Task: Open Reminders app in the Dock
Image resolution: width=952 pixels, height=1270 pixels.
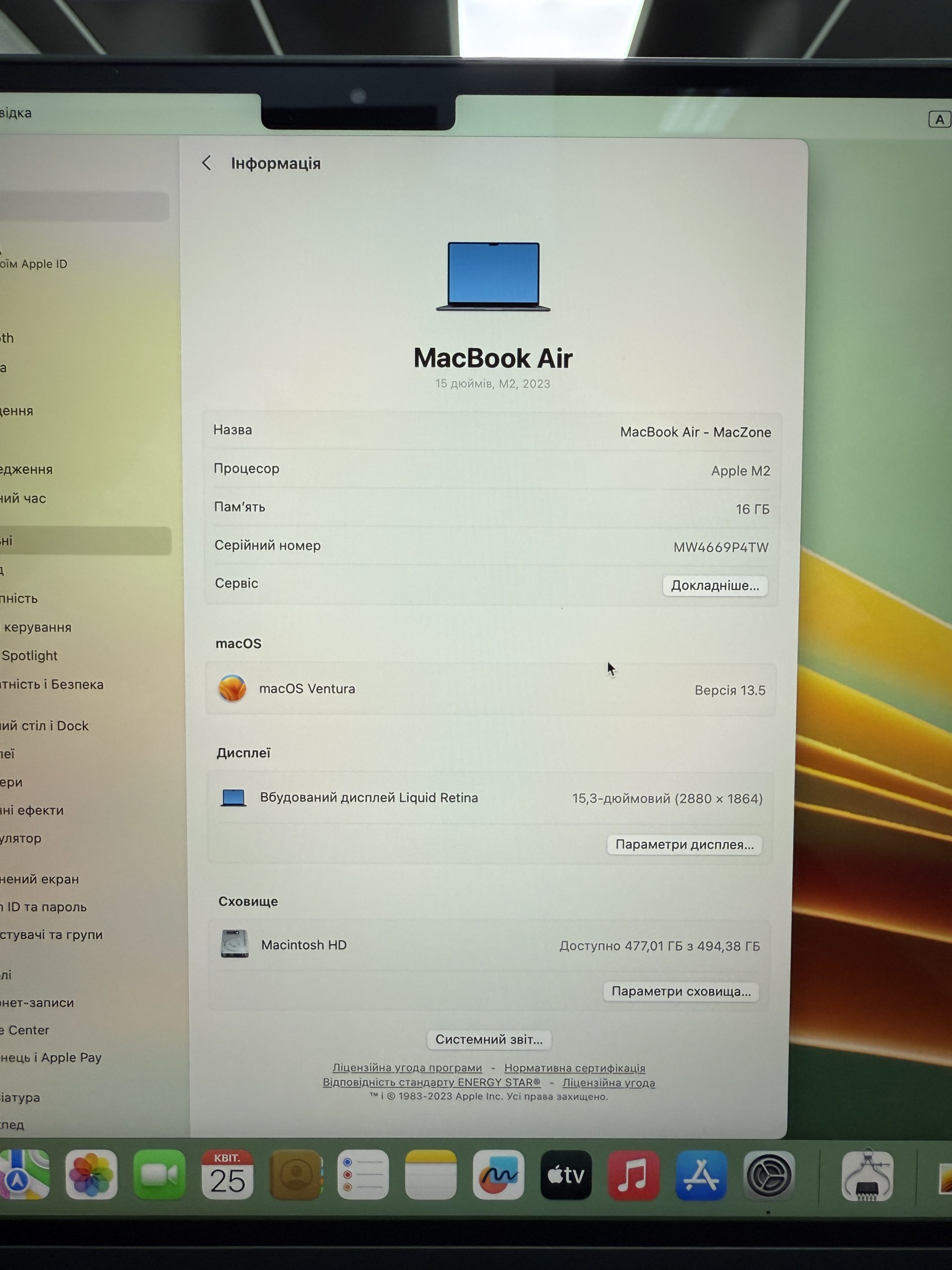Action: 362,1175
